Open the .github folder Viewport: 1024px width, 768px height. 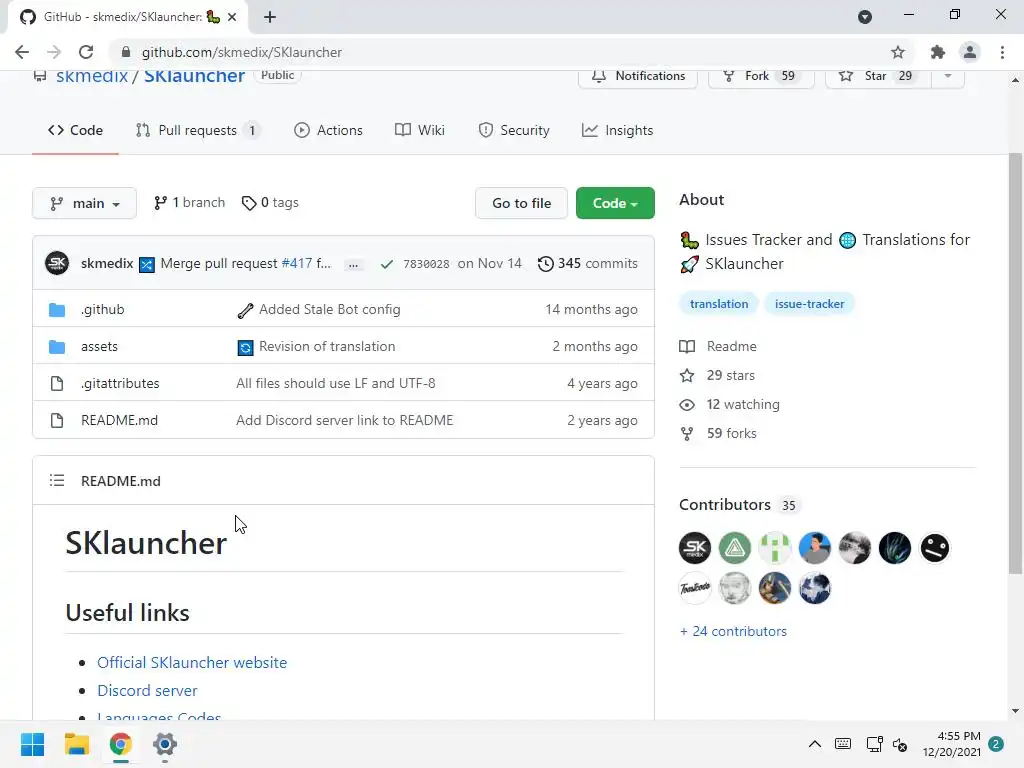tap(103, 310)
